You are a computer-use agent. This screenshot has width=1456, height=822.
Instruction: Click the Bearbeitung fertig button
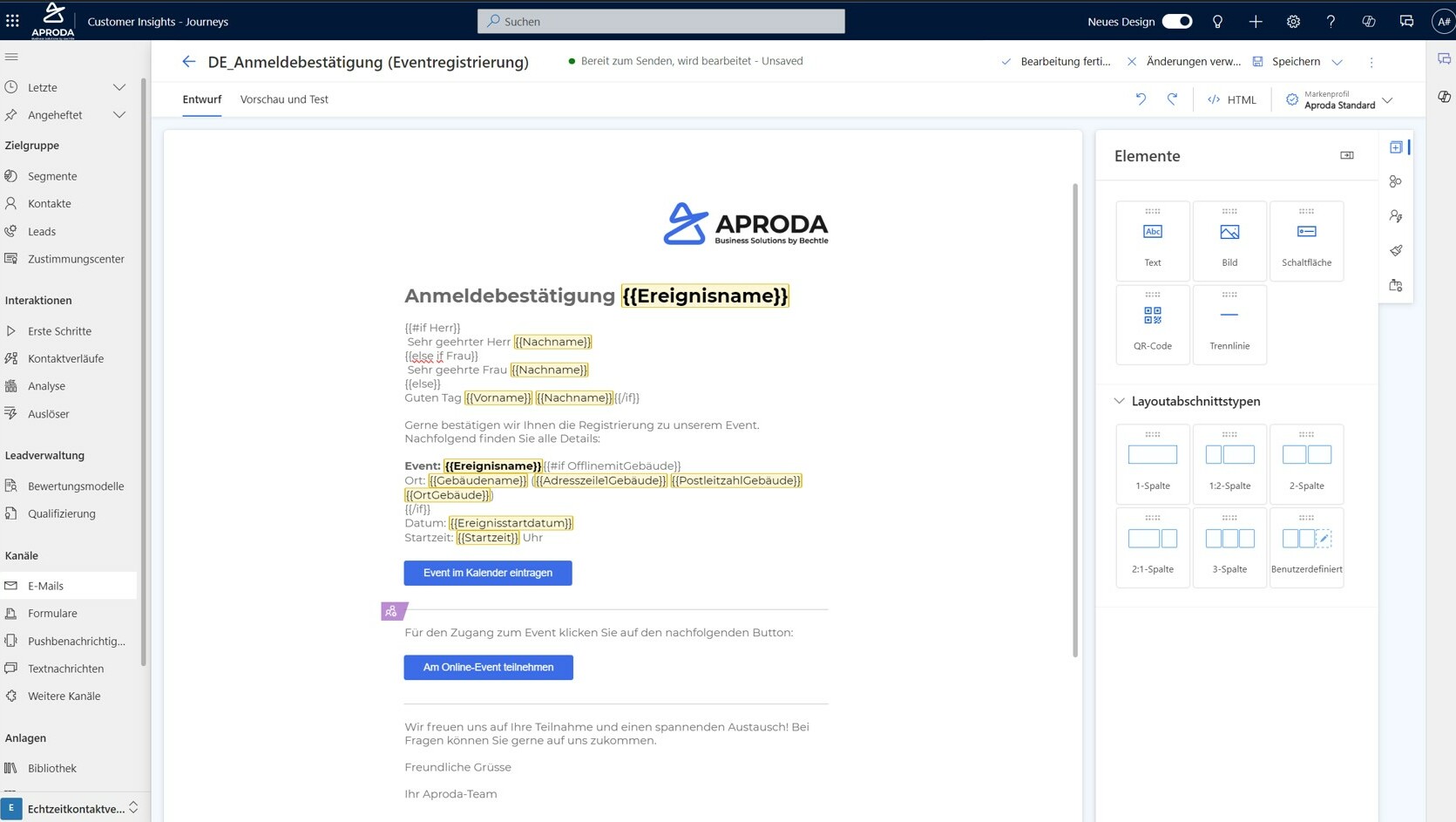coord(1055,61)
